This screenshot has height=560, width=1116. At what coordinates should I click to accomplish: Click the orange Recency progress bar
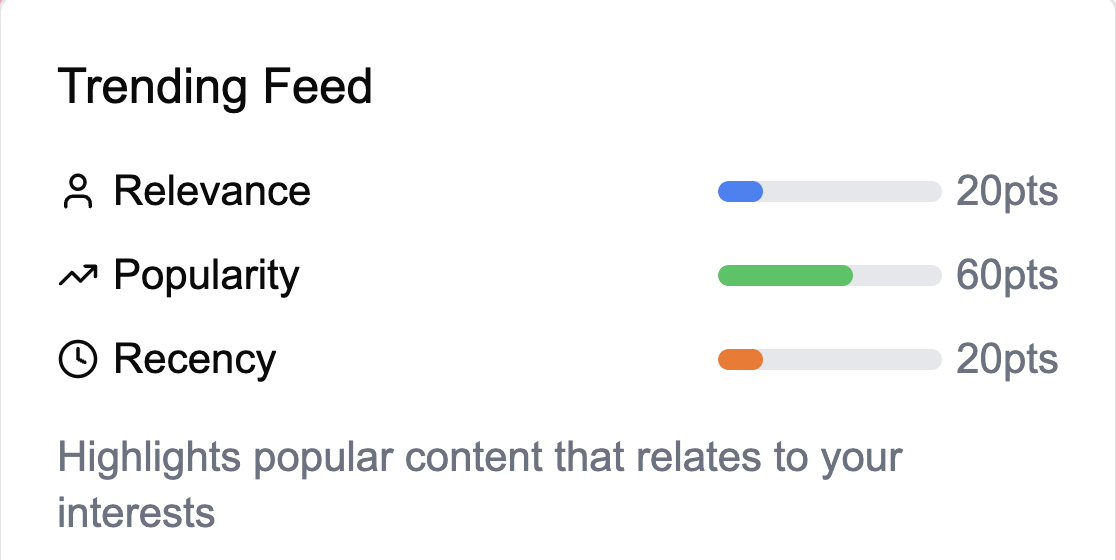click(x=740, y=360)
